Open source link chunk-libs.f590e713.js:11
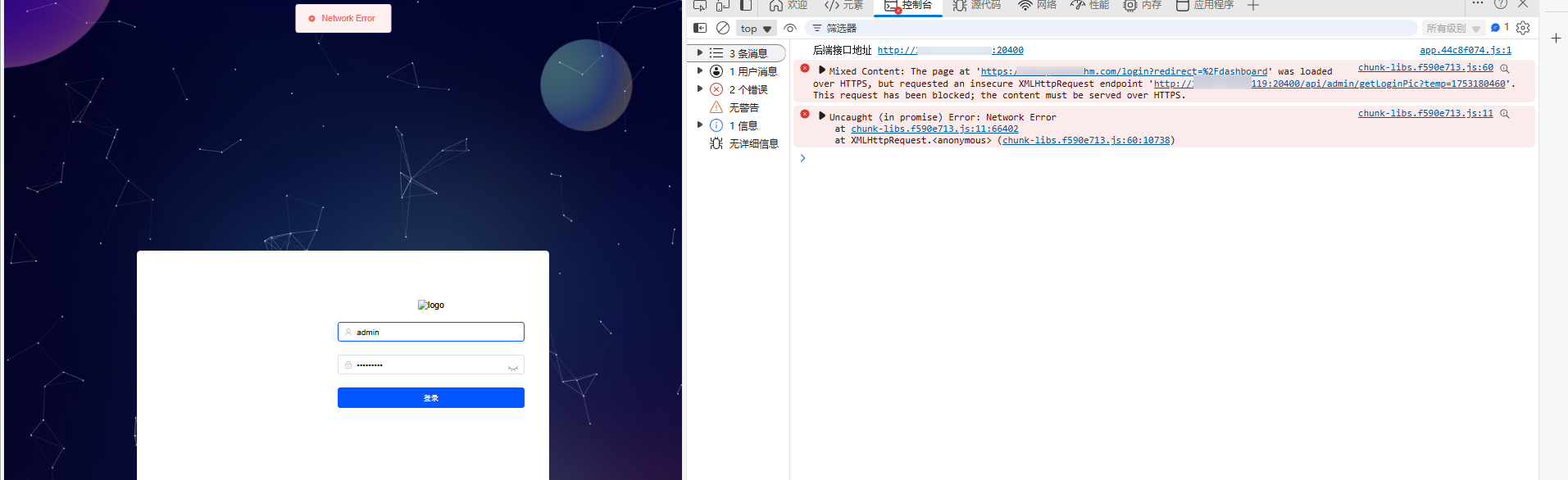The height and width of the screenshot is (480, 1568). 1425,113
